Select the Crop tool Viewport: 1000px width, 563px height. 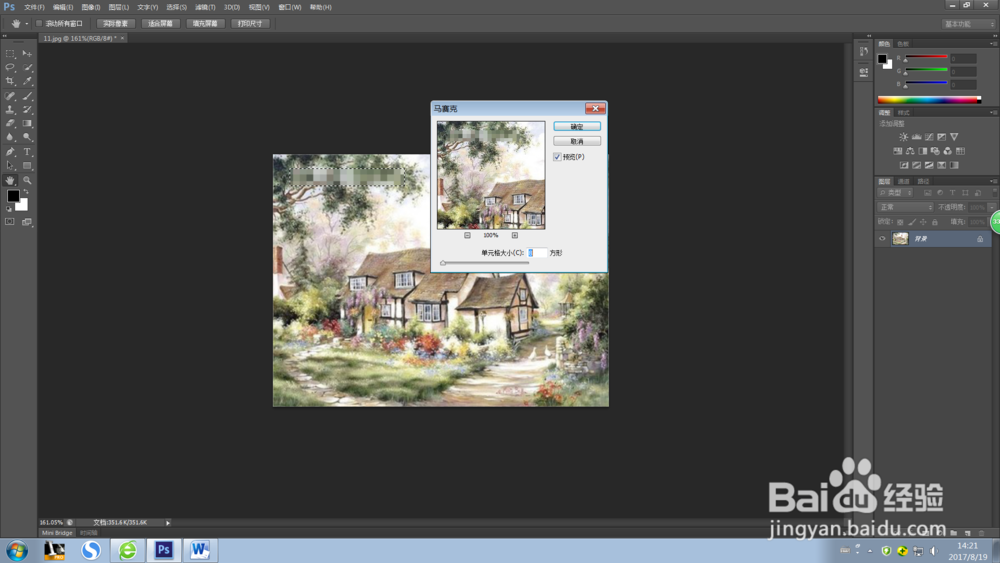coord(10,81)
